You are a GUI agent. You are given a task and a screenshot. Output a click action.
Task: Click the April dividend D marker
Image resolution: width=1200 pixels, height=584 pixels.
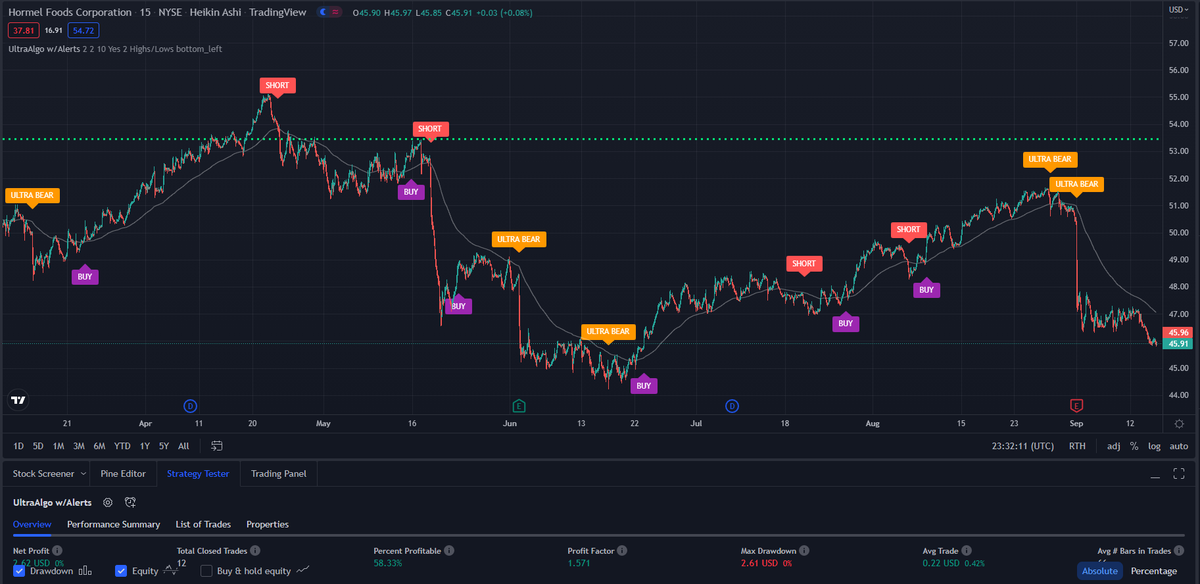191,406
